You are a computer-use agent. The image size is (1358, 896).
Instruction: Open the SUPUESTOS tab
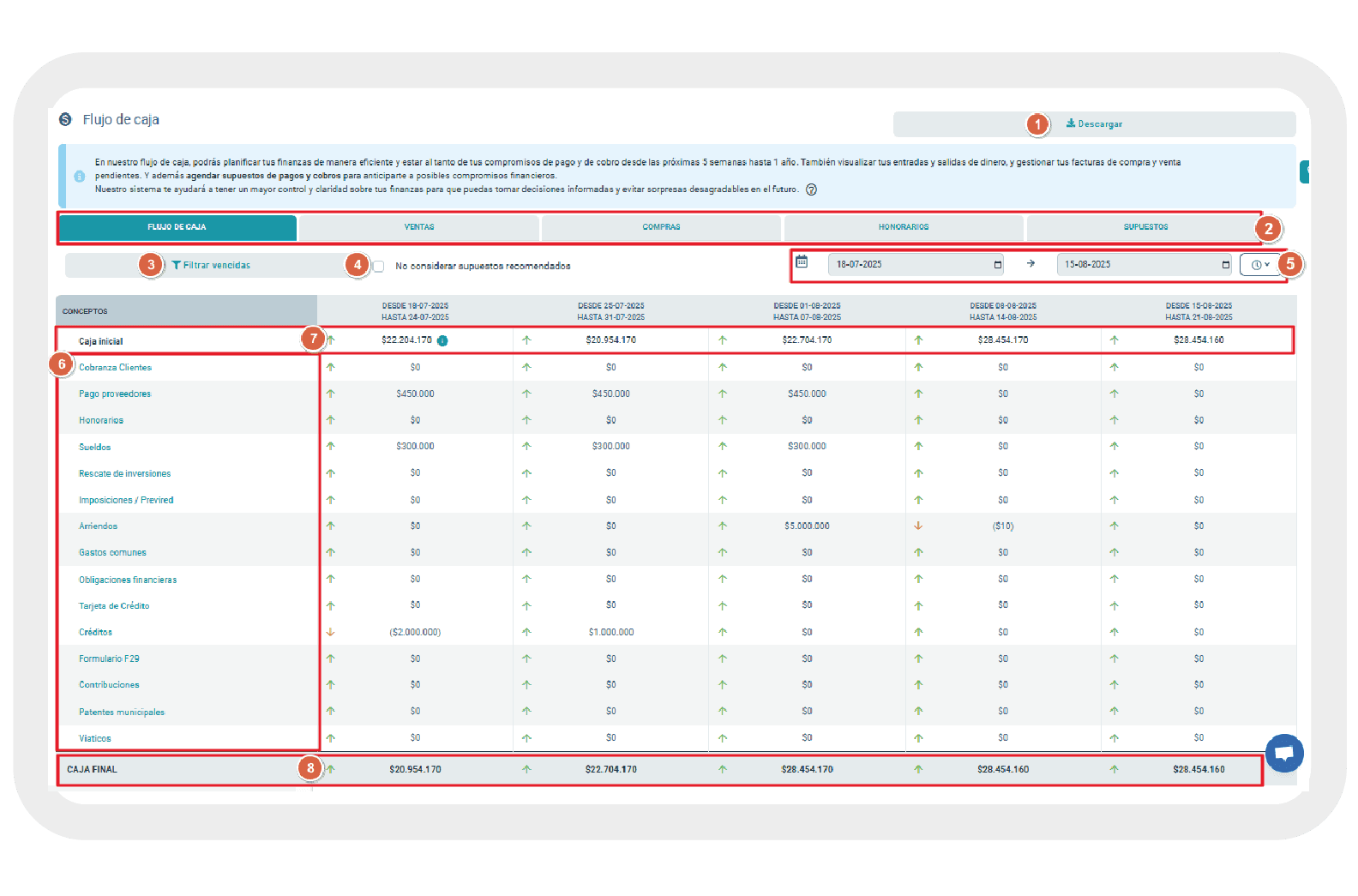tap(1145, 227)
